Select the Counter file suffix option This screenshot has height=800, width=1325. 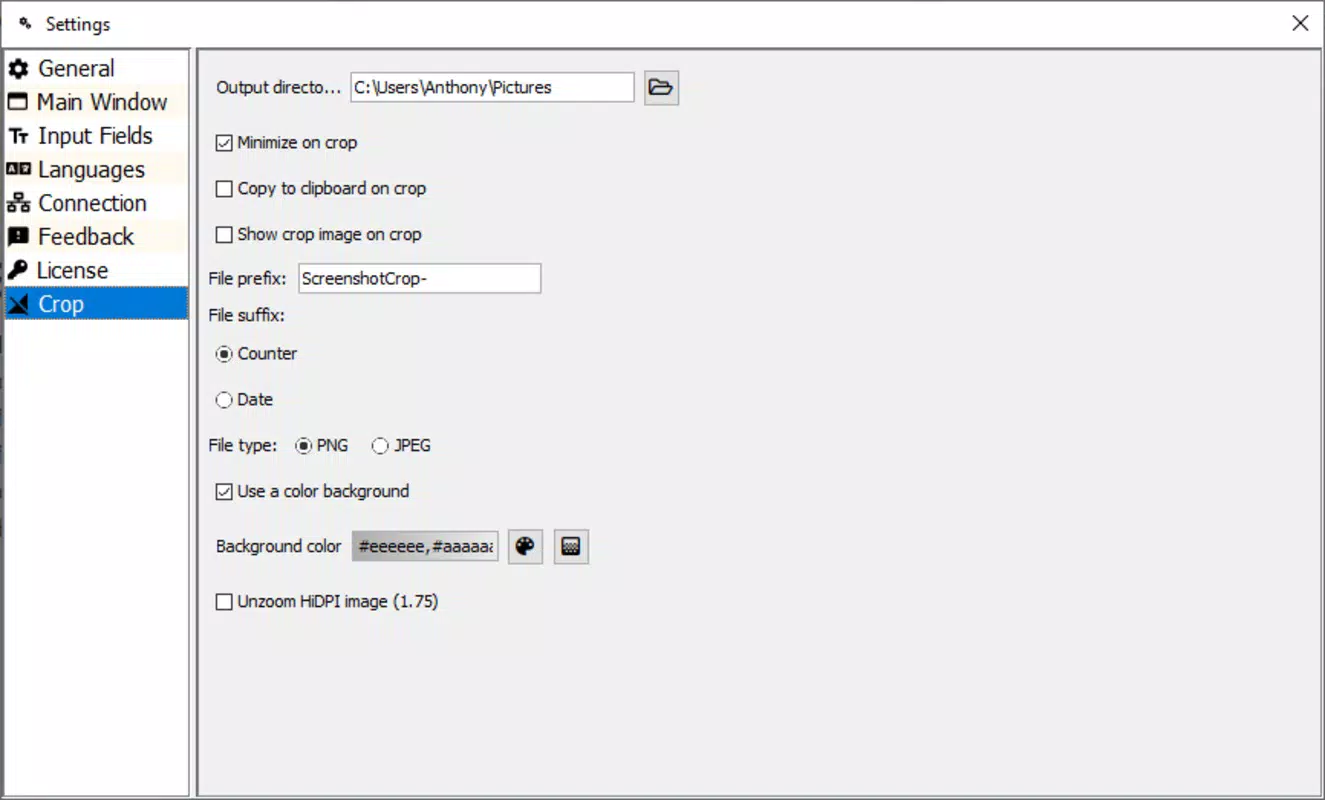tap(224, 354)
